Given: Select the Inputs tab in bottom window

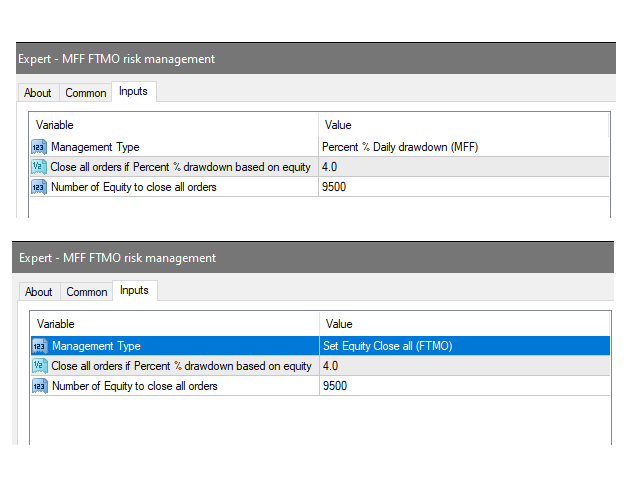Looking at the screenshot, I should (134, 291).
